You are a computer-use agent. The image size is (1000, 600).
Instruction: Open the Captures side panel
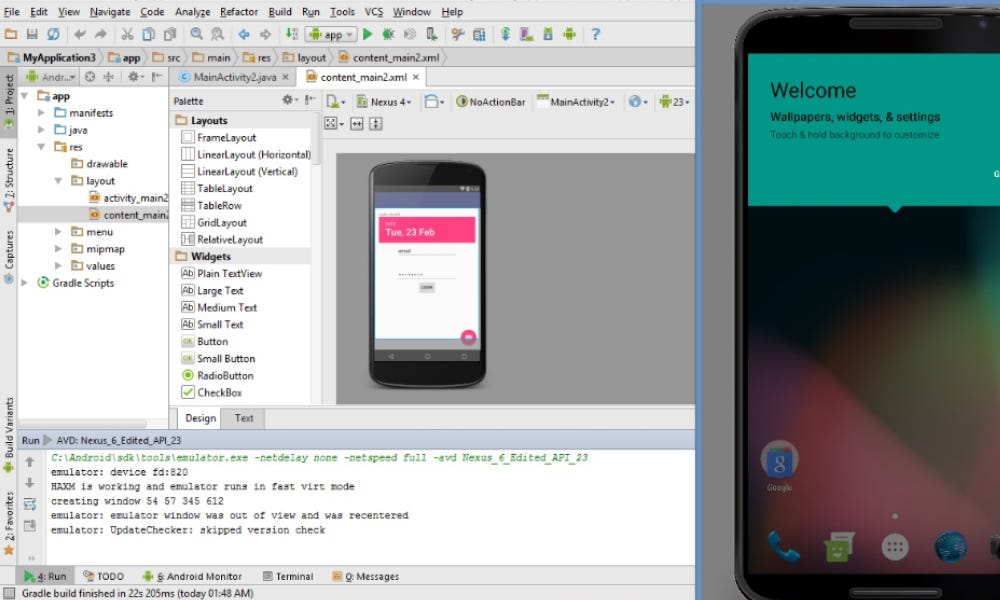[8, 257]
